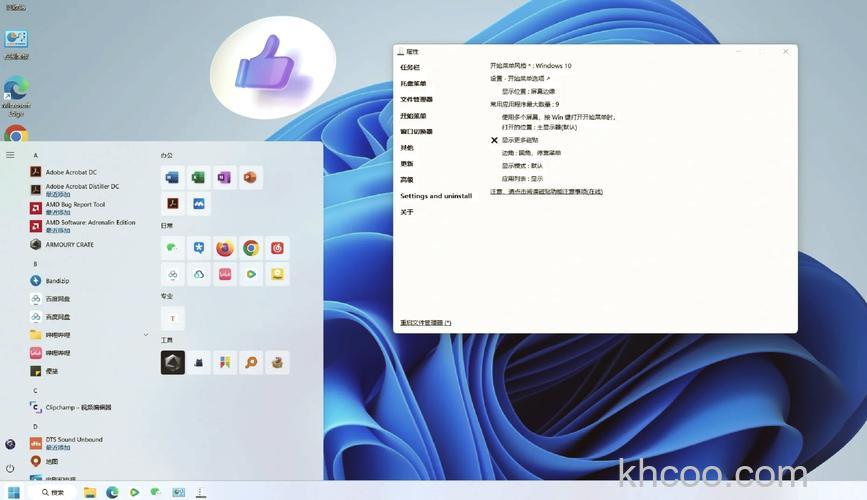867x500 pixels.
Task: Open the yellow tile in the daily group
Action: [277, 274]
